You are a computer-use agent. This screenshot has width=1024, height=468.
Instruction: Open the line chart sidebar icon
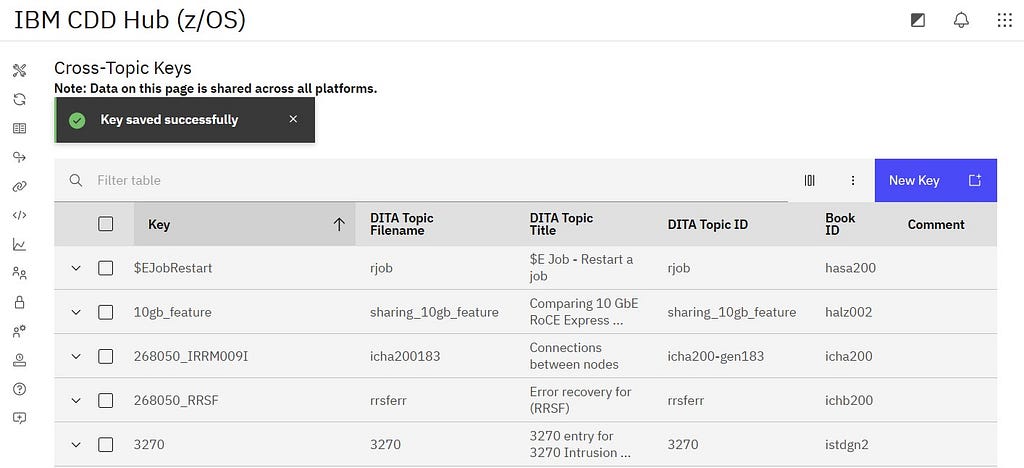tap(19, 244)
